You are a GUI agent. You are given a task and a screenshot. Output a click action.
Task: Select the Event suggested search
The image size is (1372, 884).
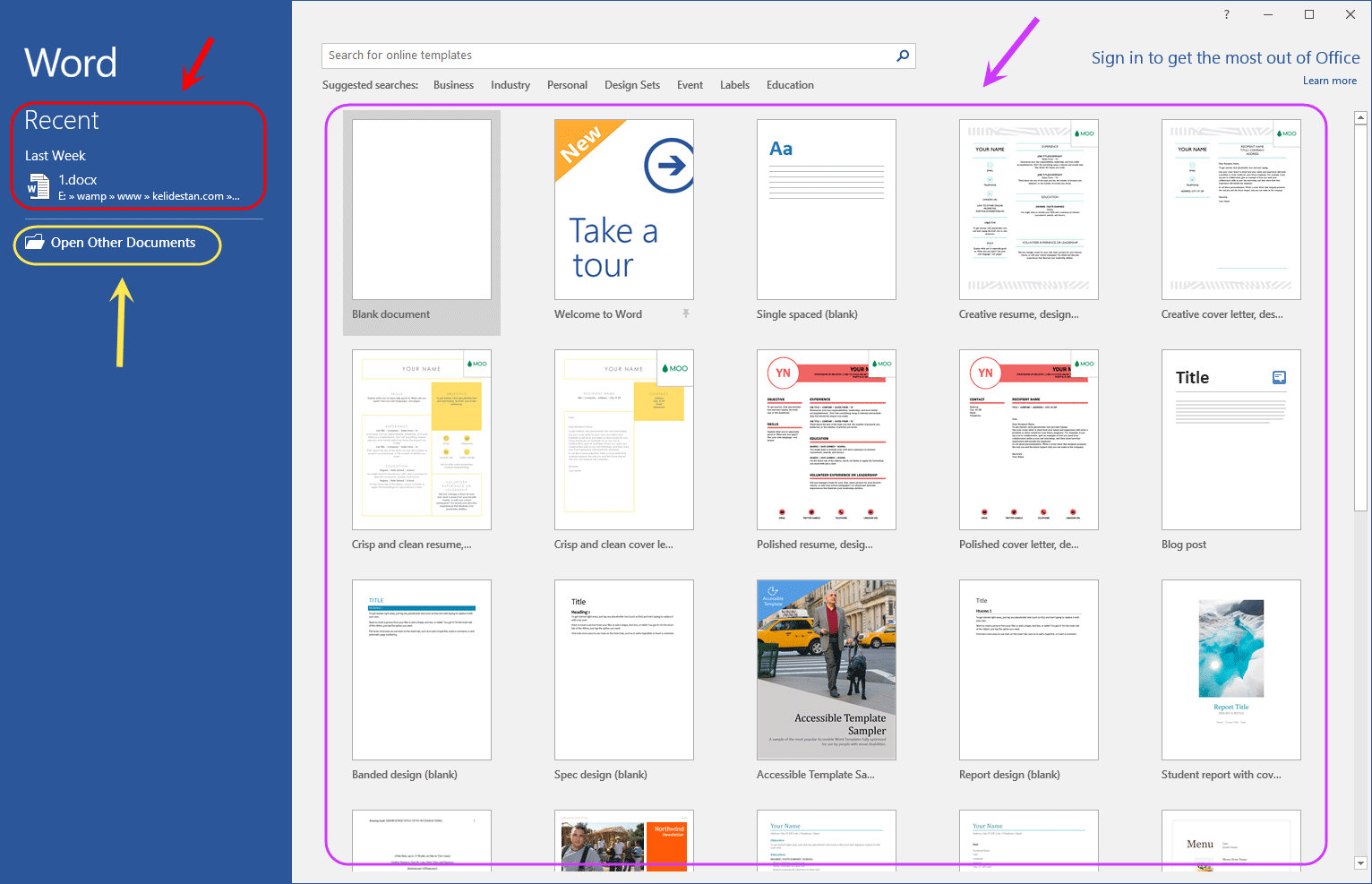[690, 85]
